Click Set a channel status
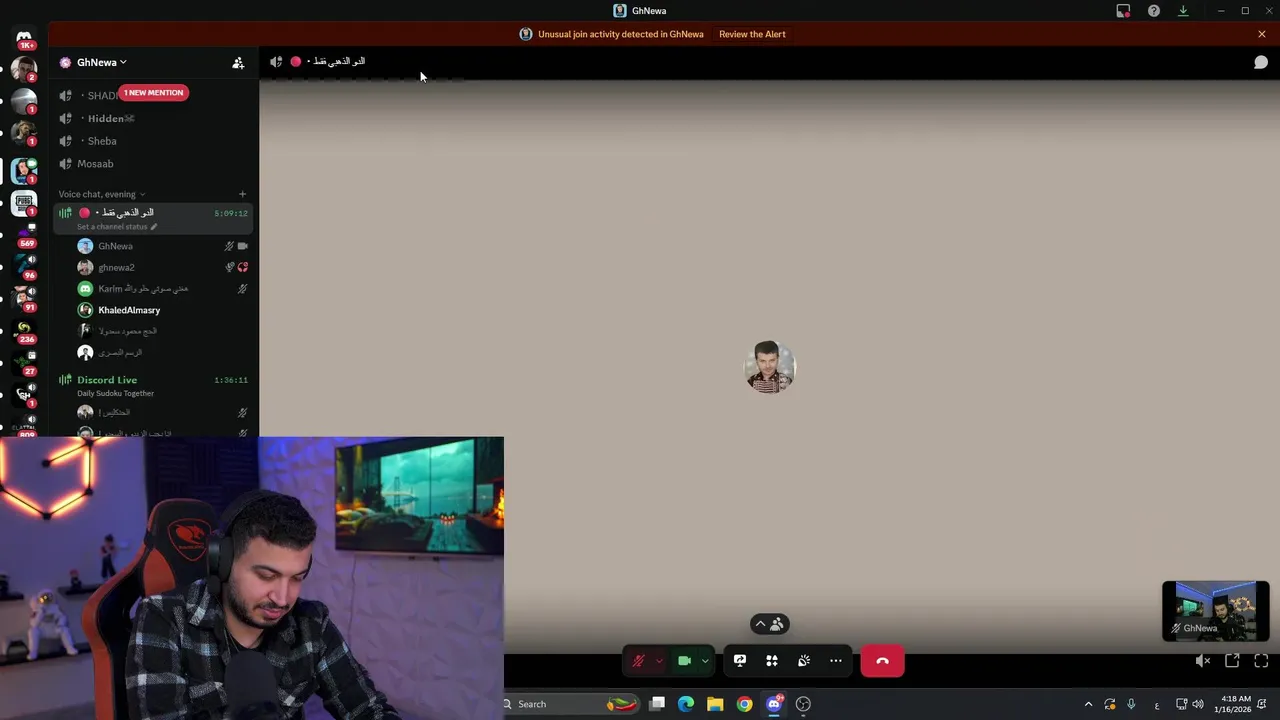 point(112,227)
